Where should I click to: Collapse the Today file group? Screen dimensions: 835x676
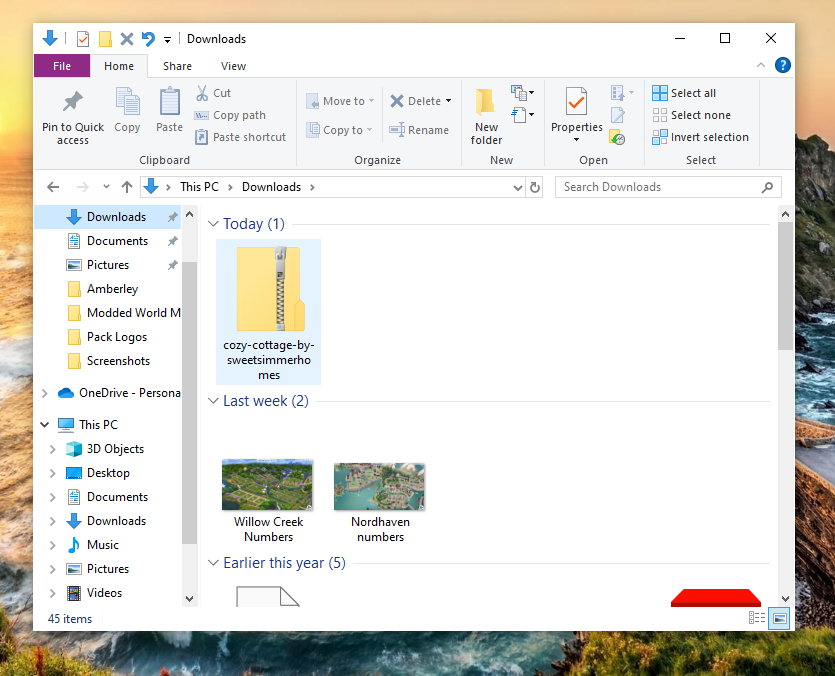pyautogui.click(x=213, y=224)
